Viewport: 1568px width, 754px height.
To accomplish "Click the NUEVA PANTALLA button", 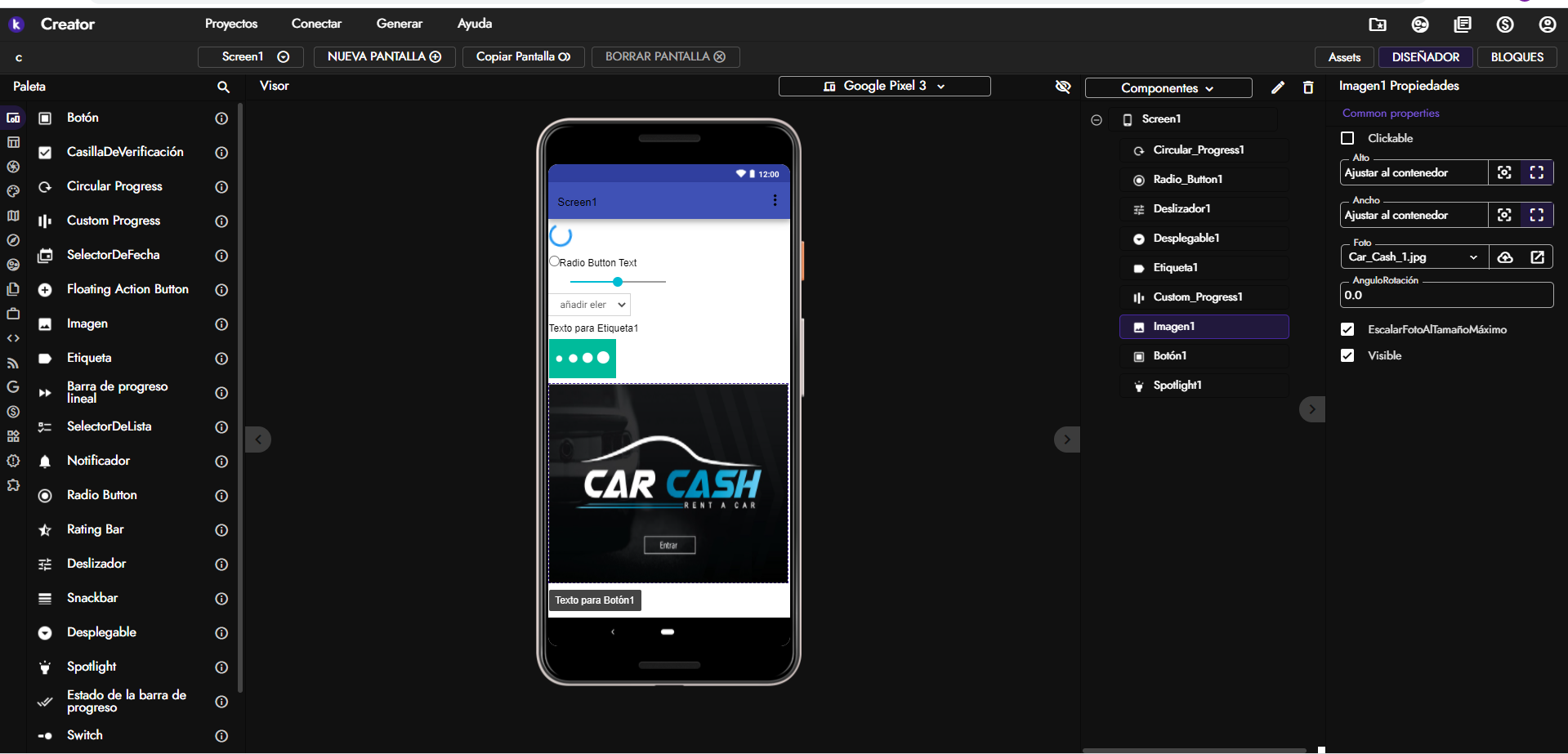I will (x=384, y=56).
